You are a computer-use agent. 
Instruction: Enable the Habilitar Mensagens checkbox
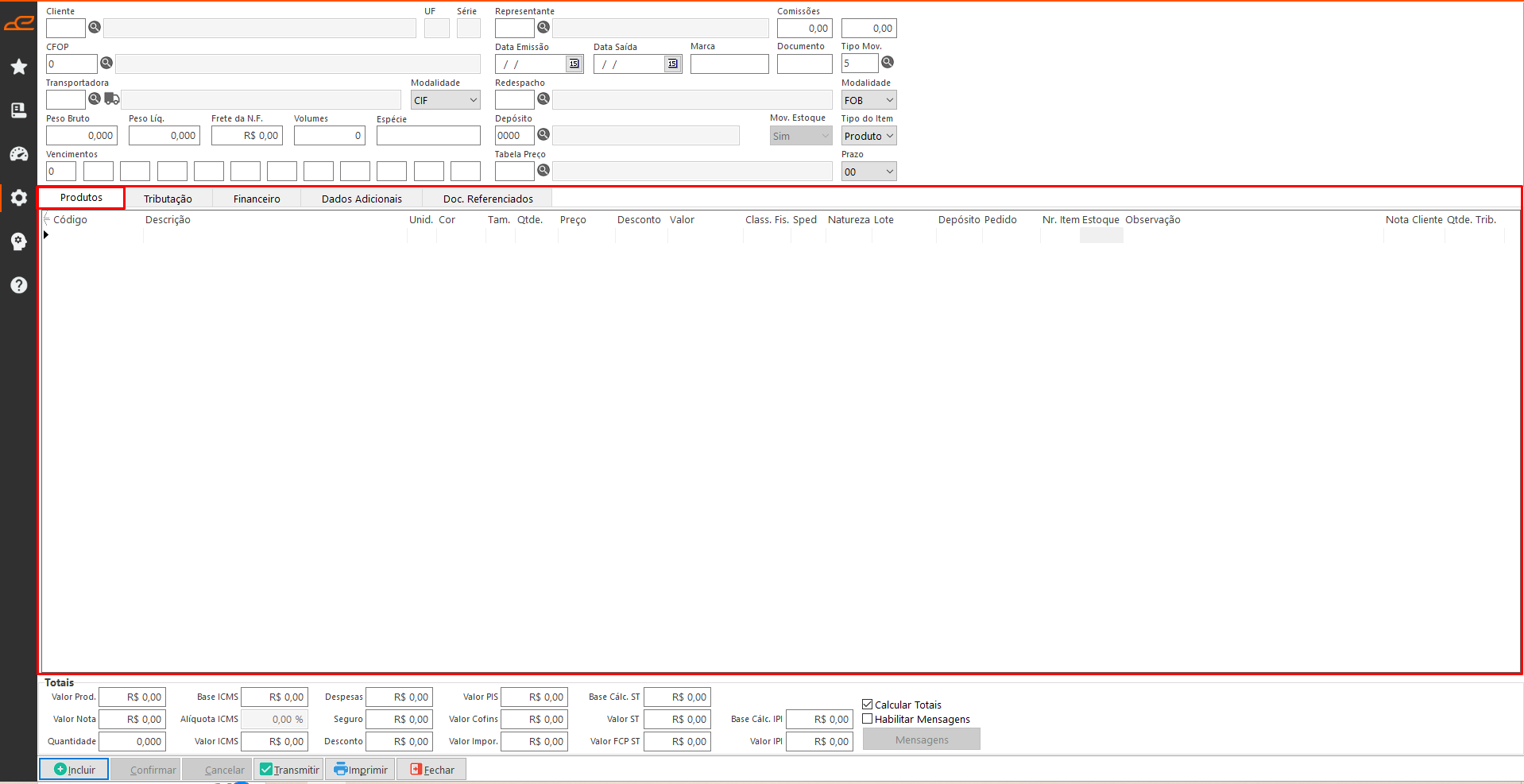[868, 719]
